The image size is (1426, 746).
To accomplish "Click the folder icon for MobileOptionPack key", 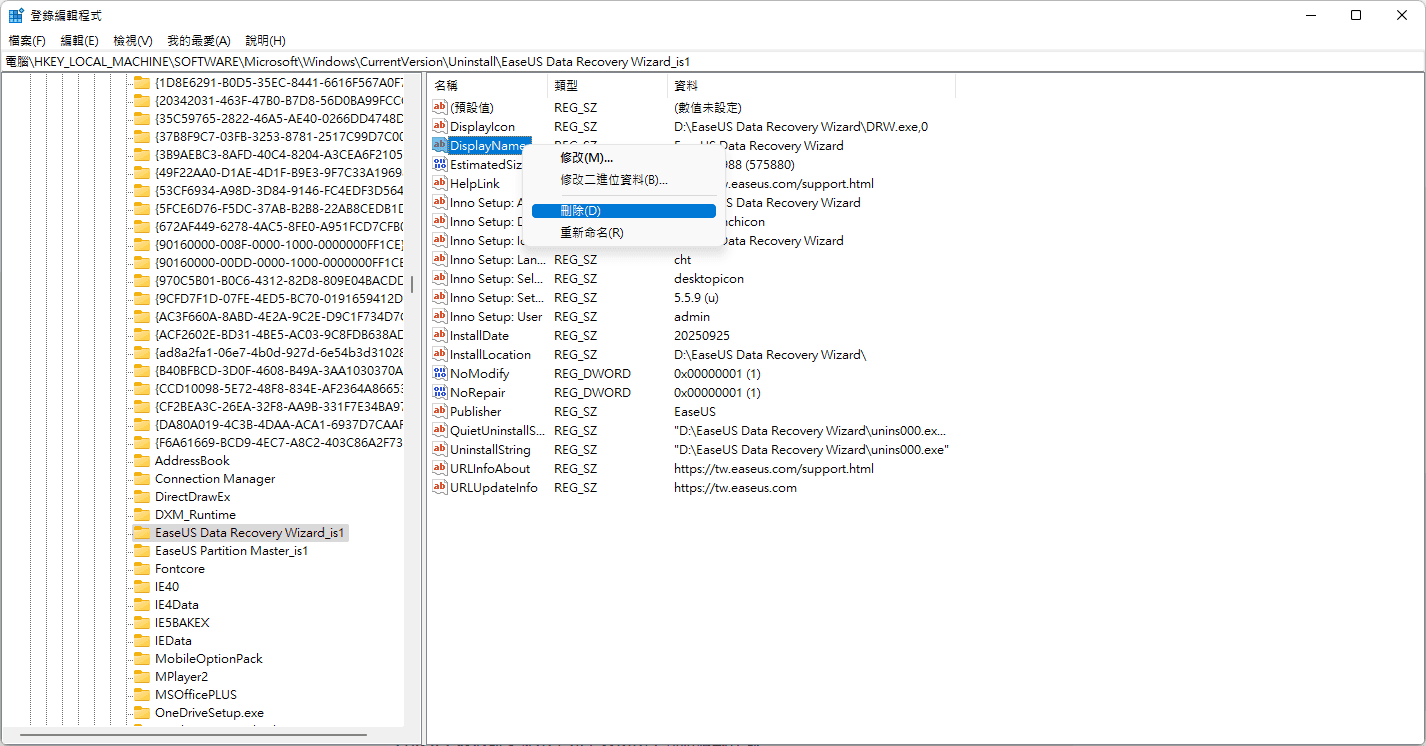I will 142,659.
